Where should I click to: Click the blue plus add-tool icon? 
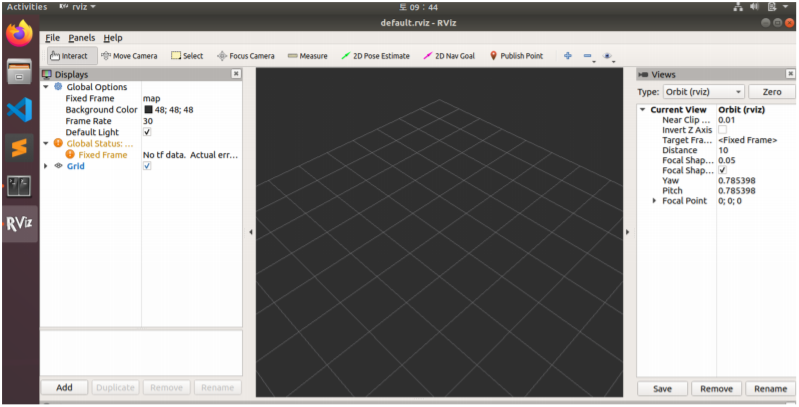click(568, 56)
